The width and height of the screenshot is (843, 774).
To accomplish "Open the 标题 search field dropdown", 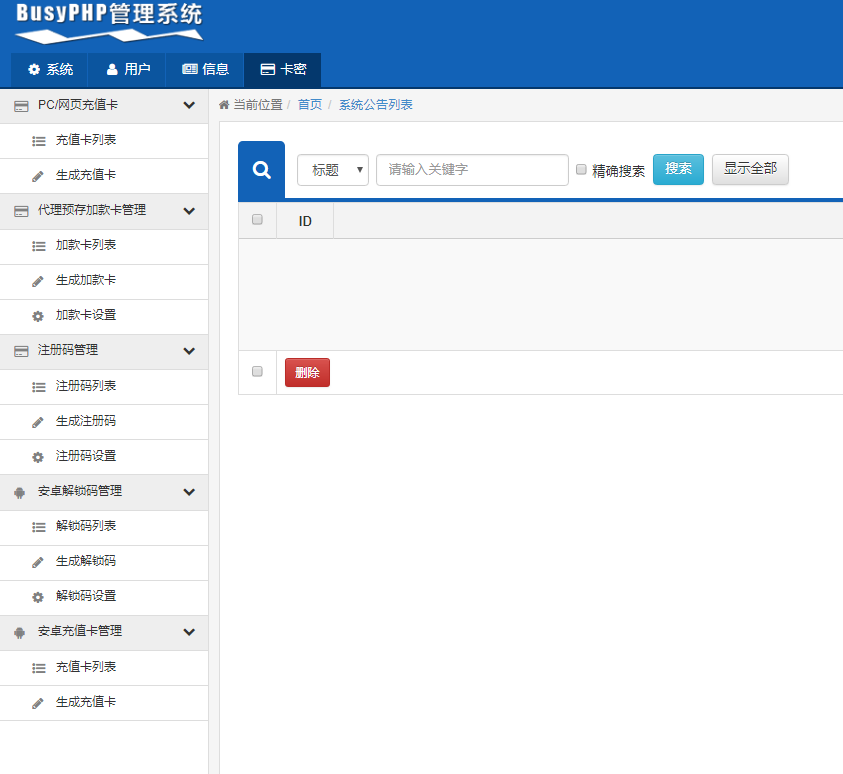I will pyautogui.click(x=333, y=169).
